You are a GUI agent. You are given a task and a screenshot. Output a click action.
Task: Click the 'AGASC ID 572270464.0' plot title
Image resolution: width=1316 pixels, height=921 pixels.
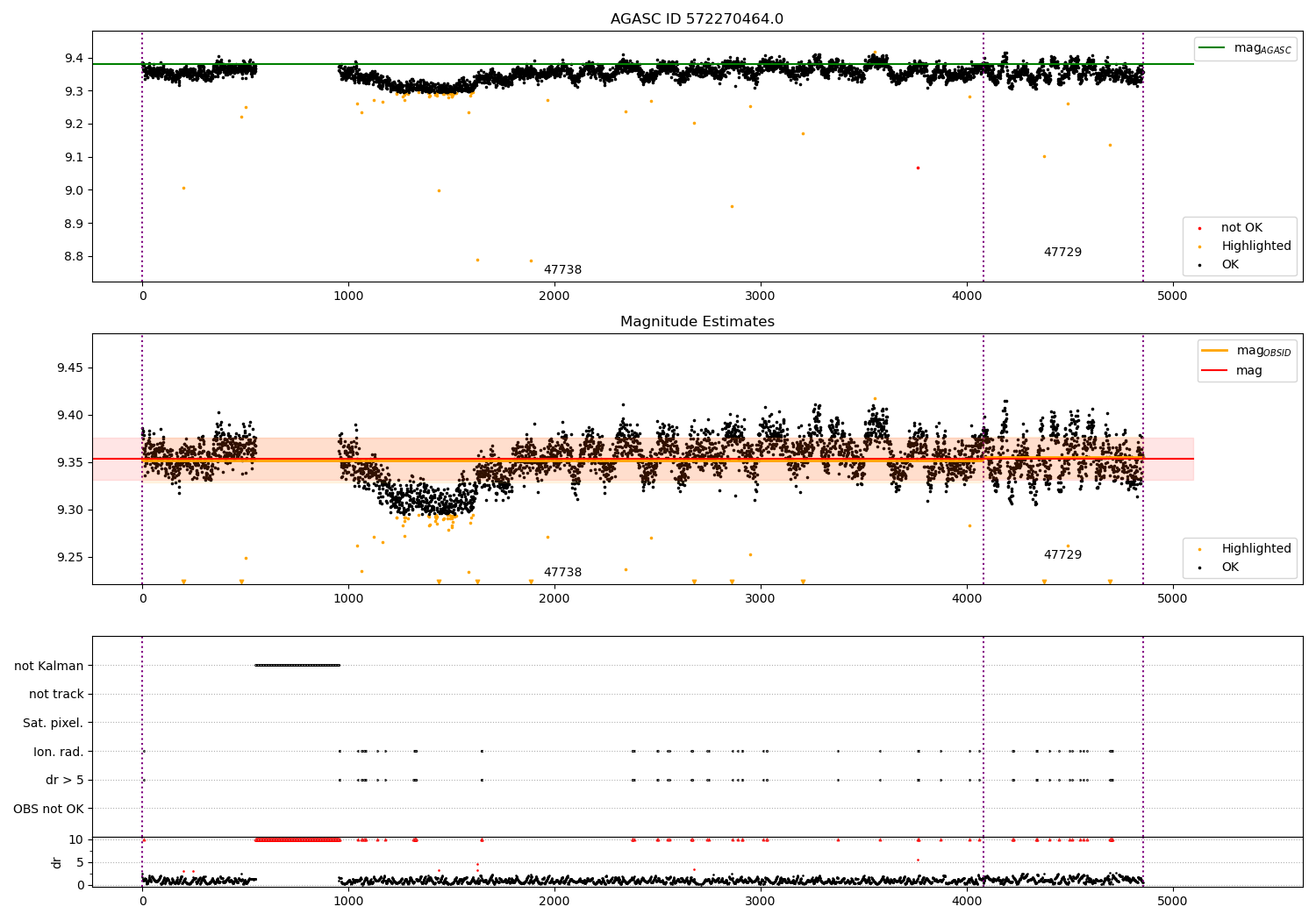tap(697, 19)
